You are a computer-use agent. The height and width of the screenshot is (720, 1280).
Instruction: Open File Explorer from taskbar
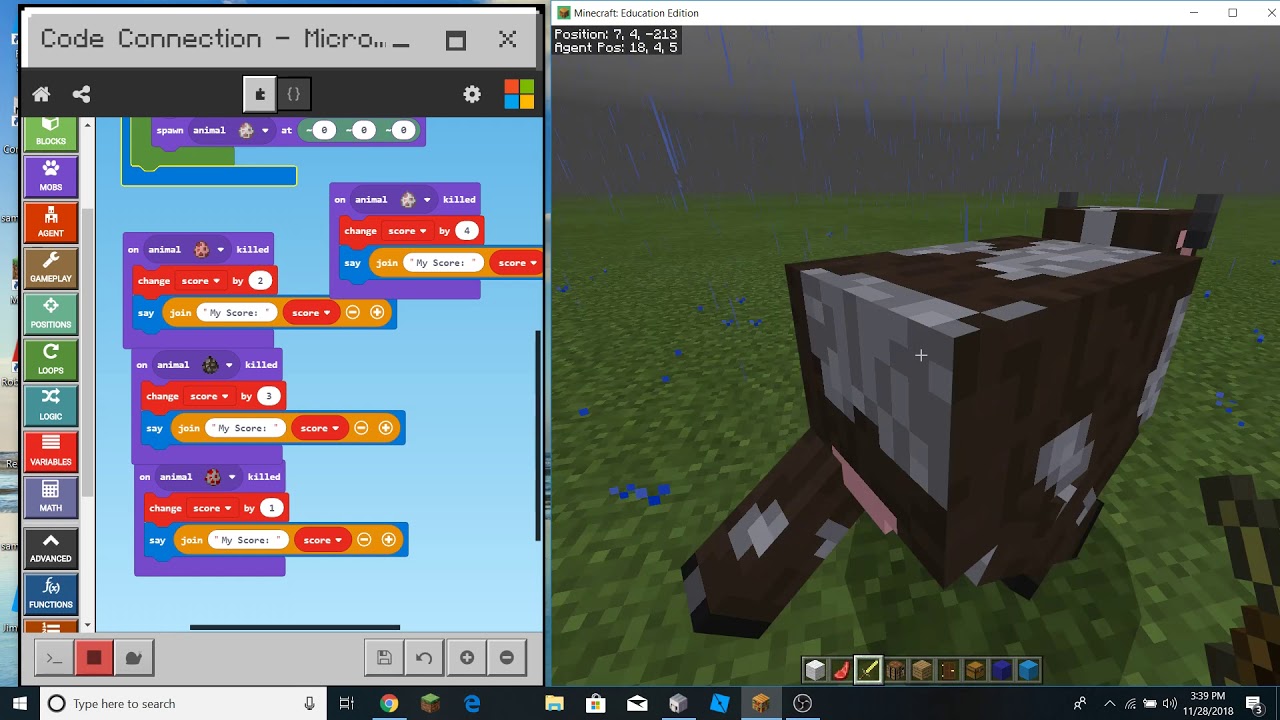pos(554,704)
